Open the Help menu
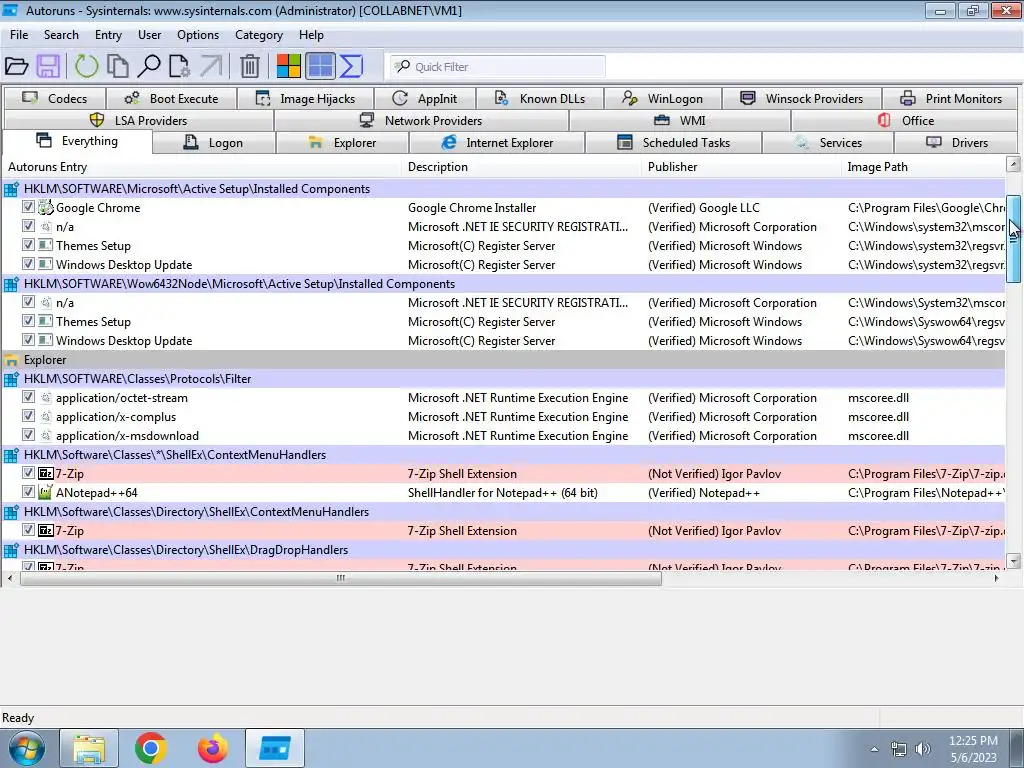 (311, 35)
